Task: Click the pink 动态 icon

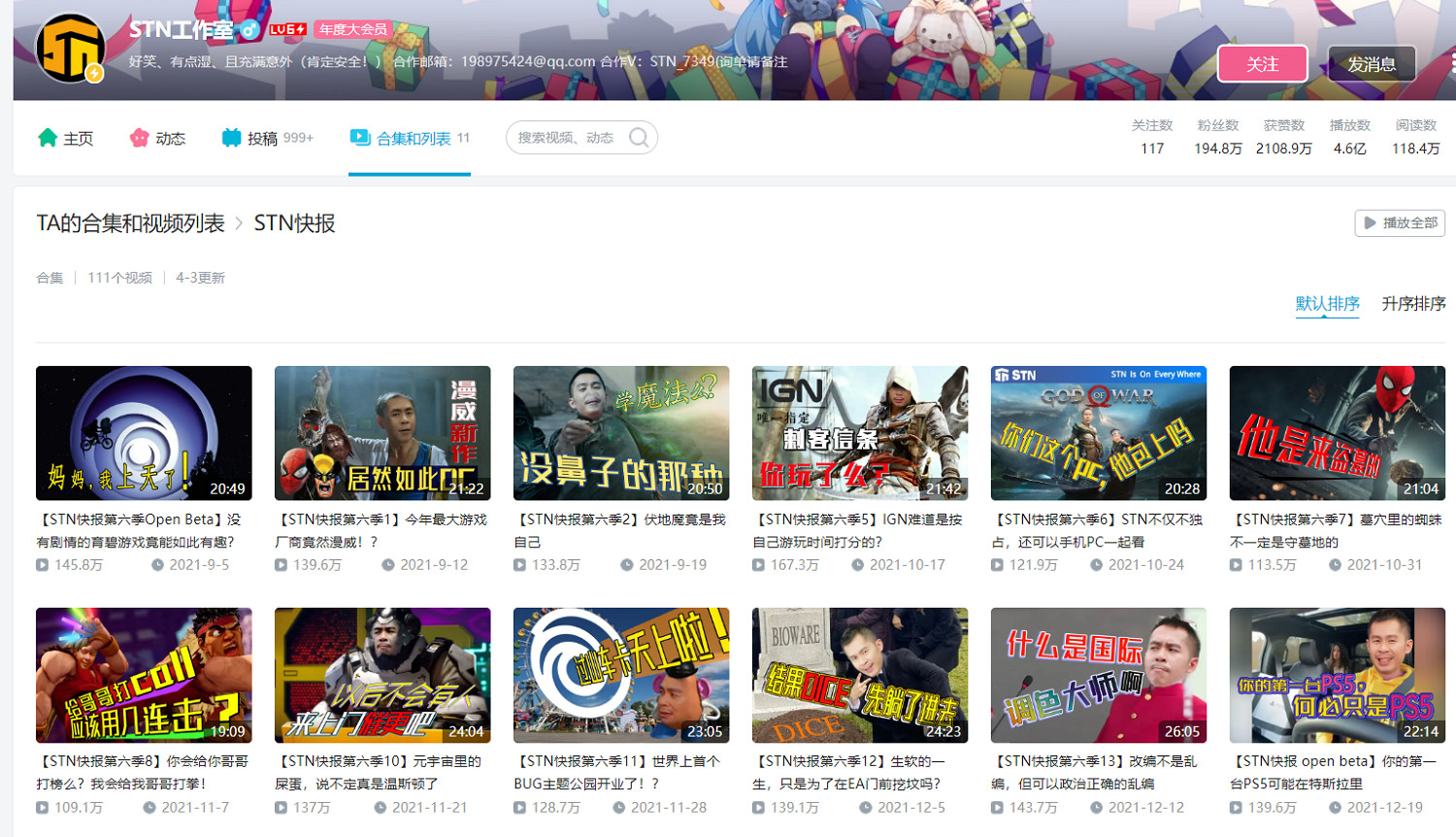Action: (x=140, y=138)
